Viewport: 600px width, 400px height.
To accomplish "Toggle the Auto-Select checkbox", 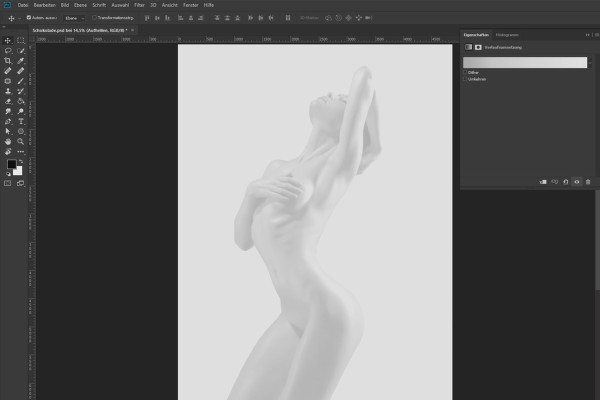I will click(x=29, y=18).
